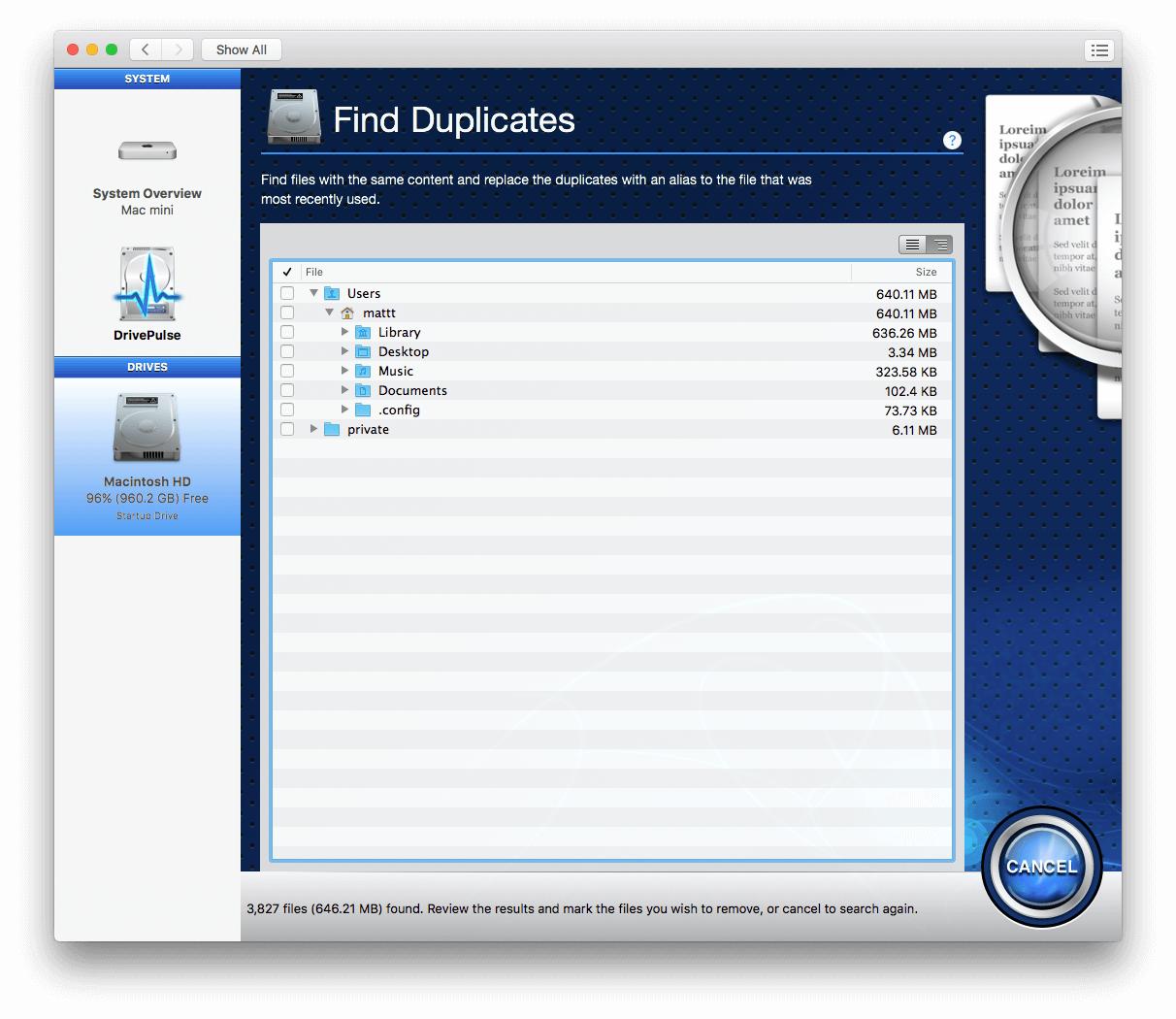Select the Desktop folder checkbox

coord(287,351)
